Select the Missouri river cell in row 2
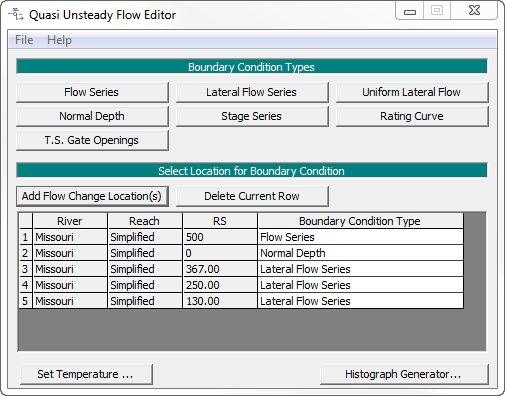 click(70, 253)
